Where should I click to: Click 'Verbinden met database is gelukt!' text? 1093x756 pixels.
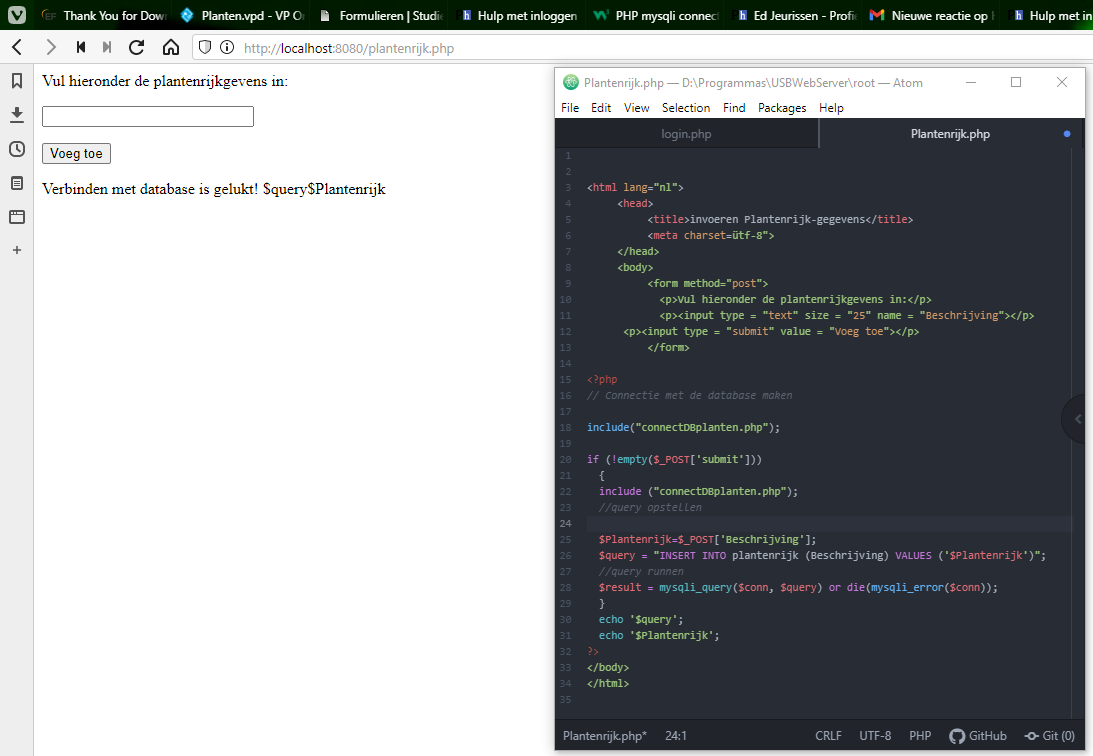point(150,190)
